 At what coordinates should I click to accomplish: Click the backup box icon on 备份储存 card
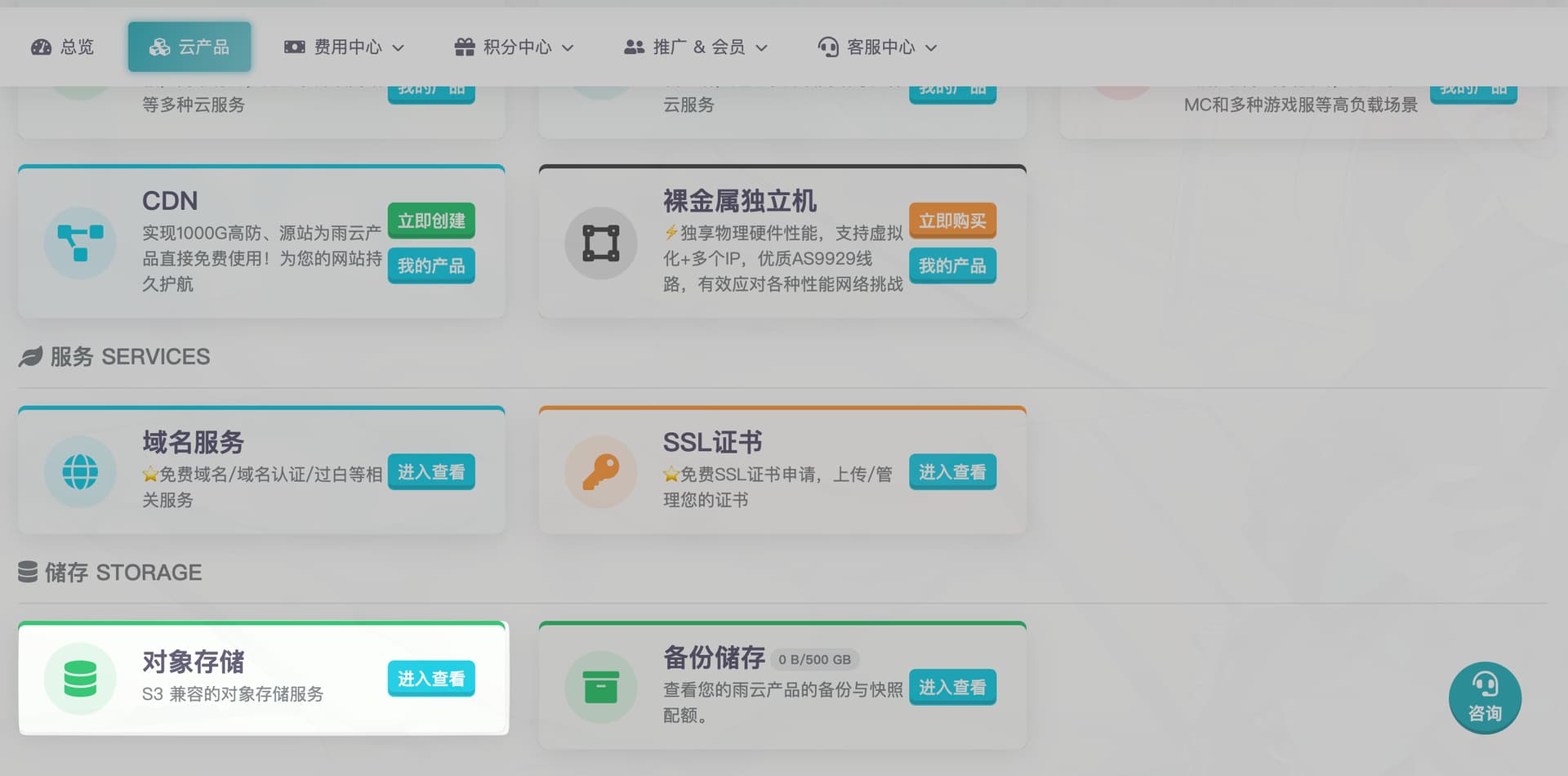(601, 686)
